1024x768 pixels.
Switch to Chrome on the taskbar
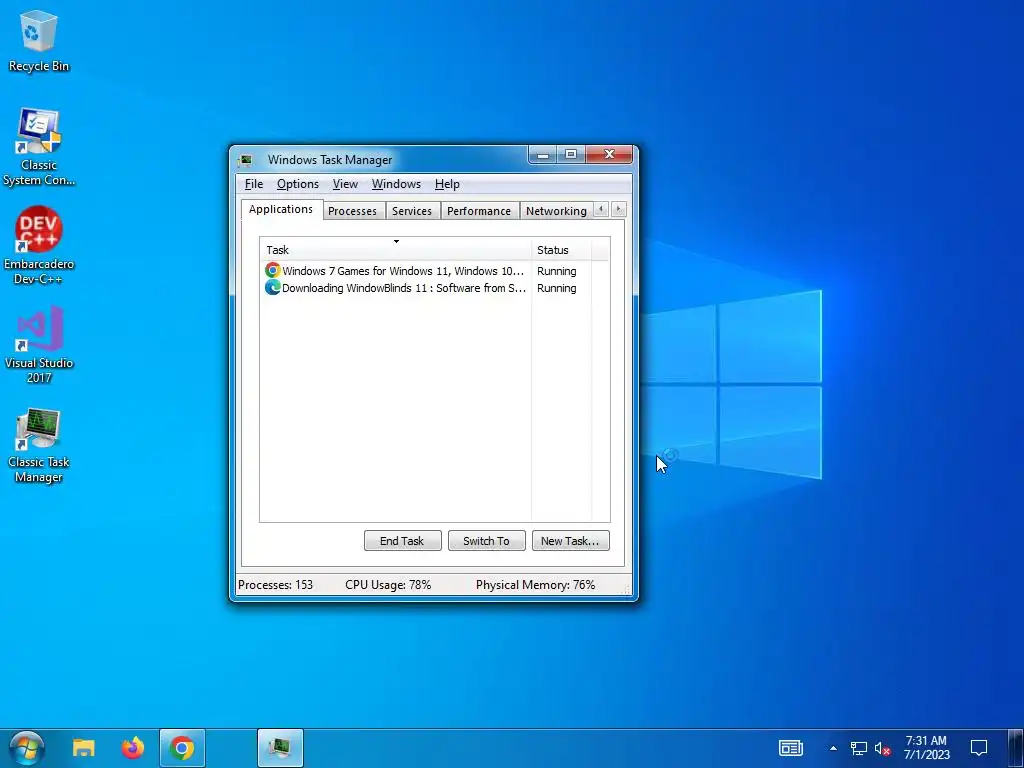(182, 748)
